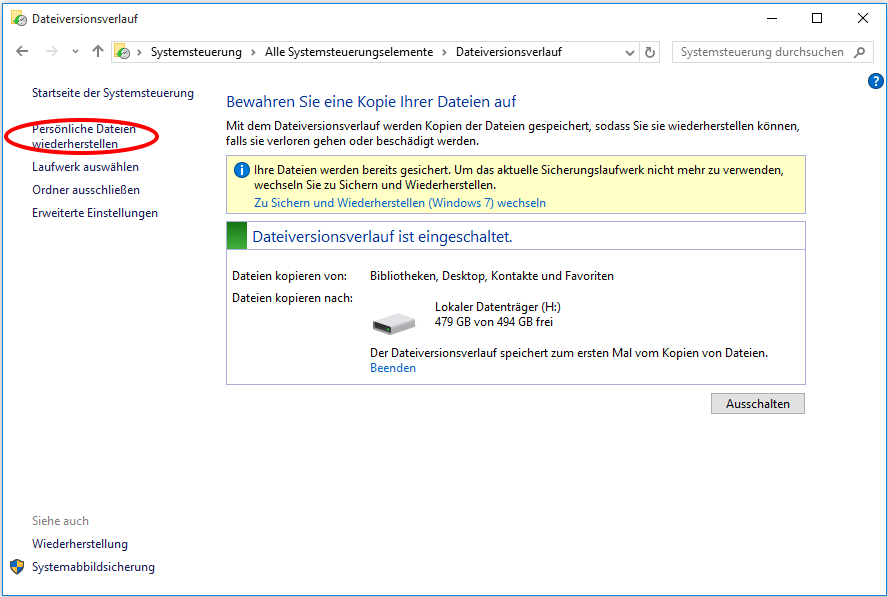Click the search magnifier icon
The width and height of the screenshot is (888, 597).
860,52
